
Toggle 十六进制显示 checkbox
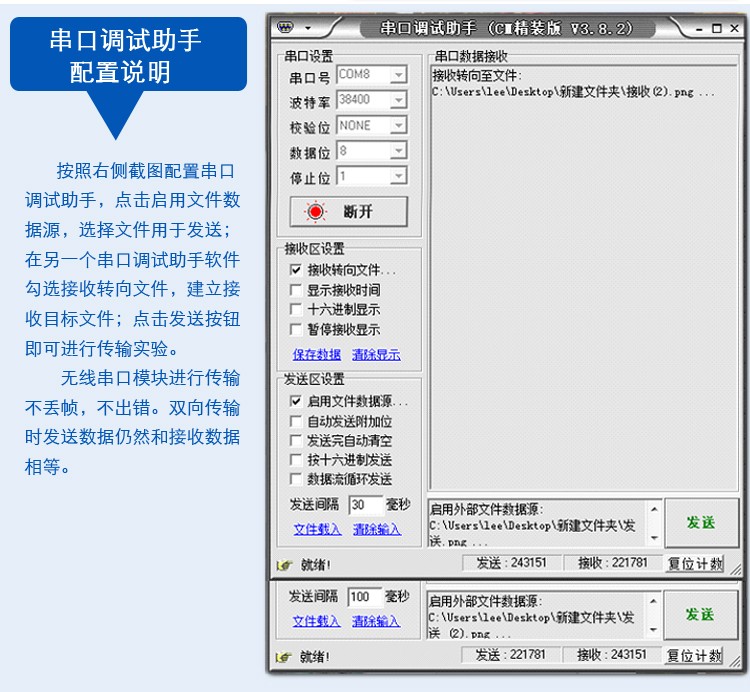pos(296,310)
